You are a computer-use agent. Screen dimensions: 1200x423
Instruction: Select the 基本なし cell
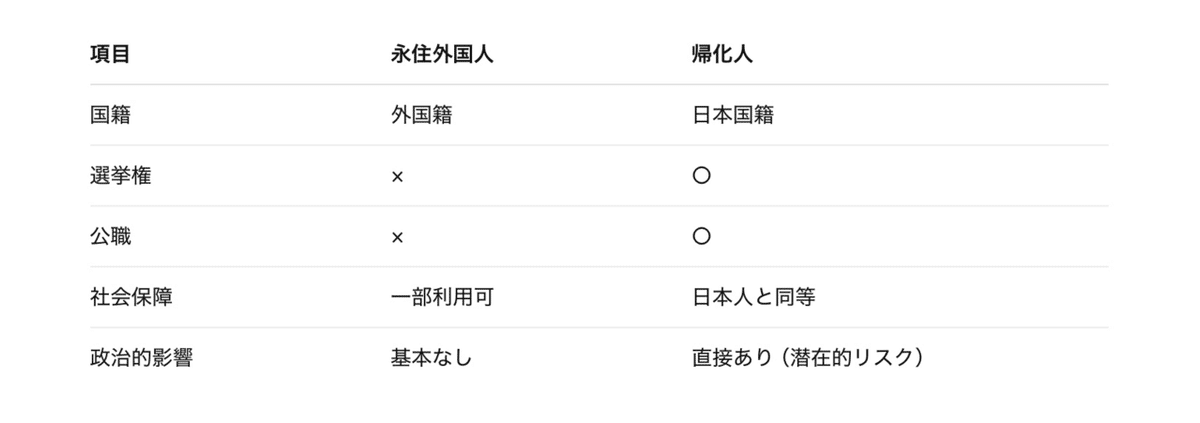point(431,358)
